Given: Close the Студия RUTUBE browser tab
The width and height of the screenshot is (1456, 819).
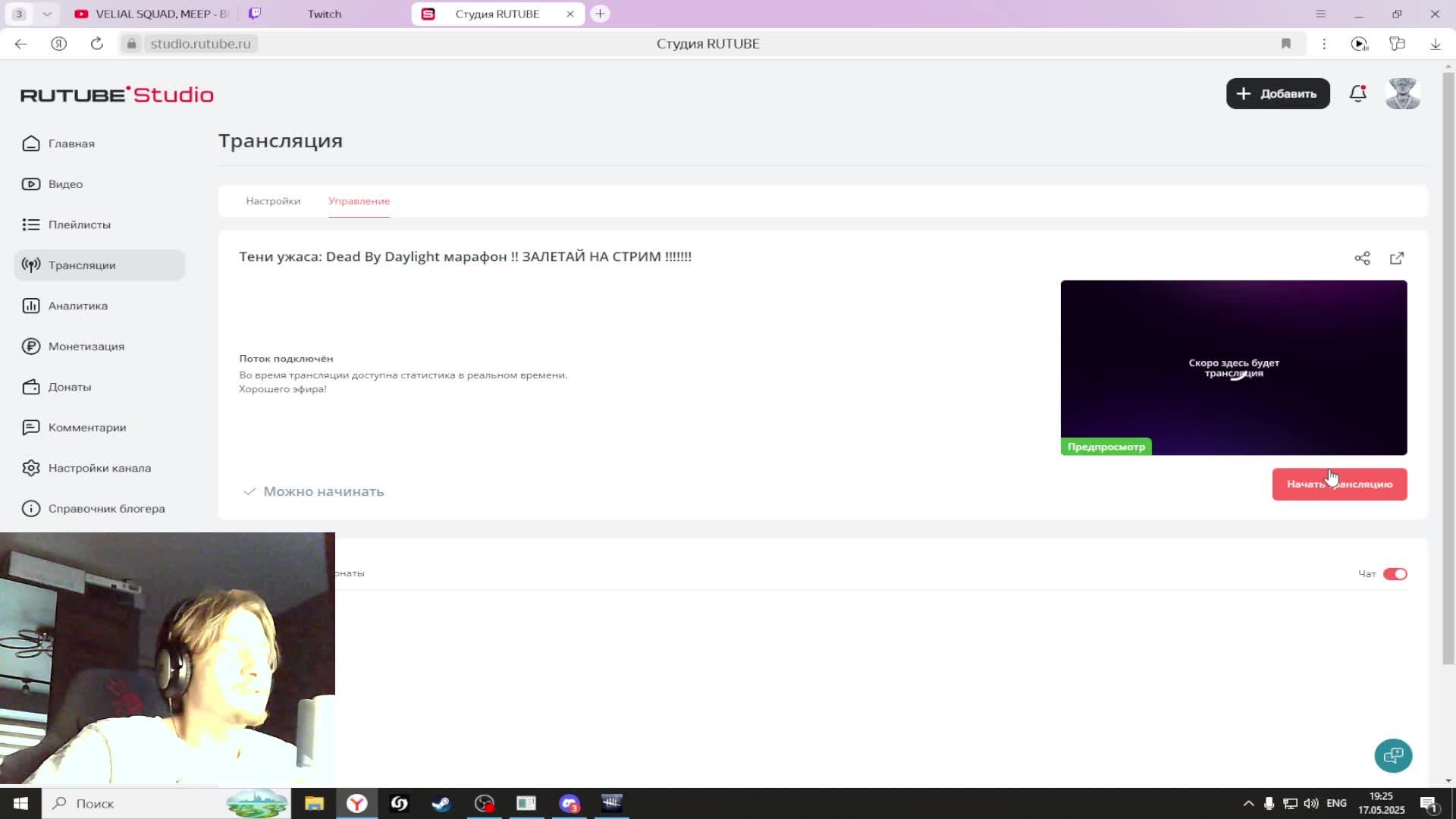Looking at the screenshot, I should coord(570,14).
